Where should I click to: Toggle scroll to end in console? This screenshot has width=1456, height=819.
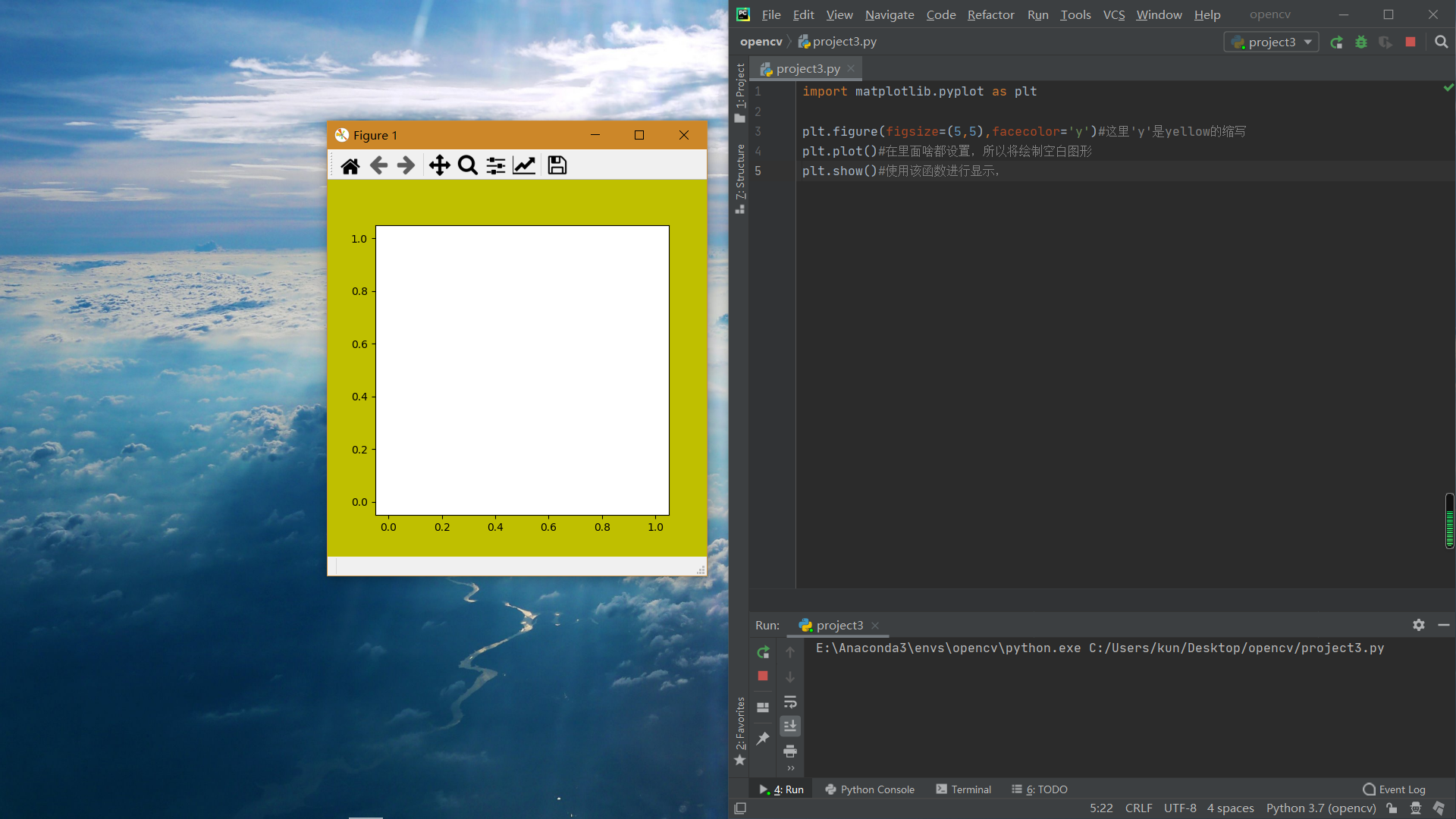point(790,726)
